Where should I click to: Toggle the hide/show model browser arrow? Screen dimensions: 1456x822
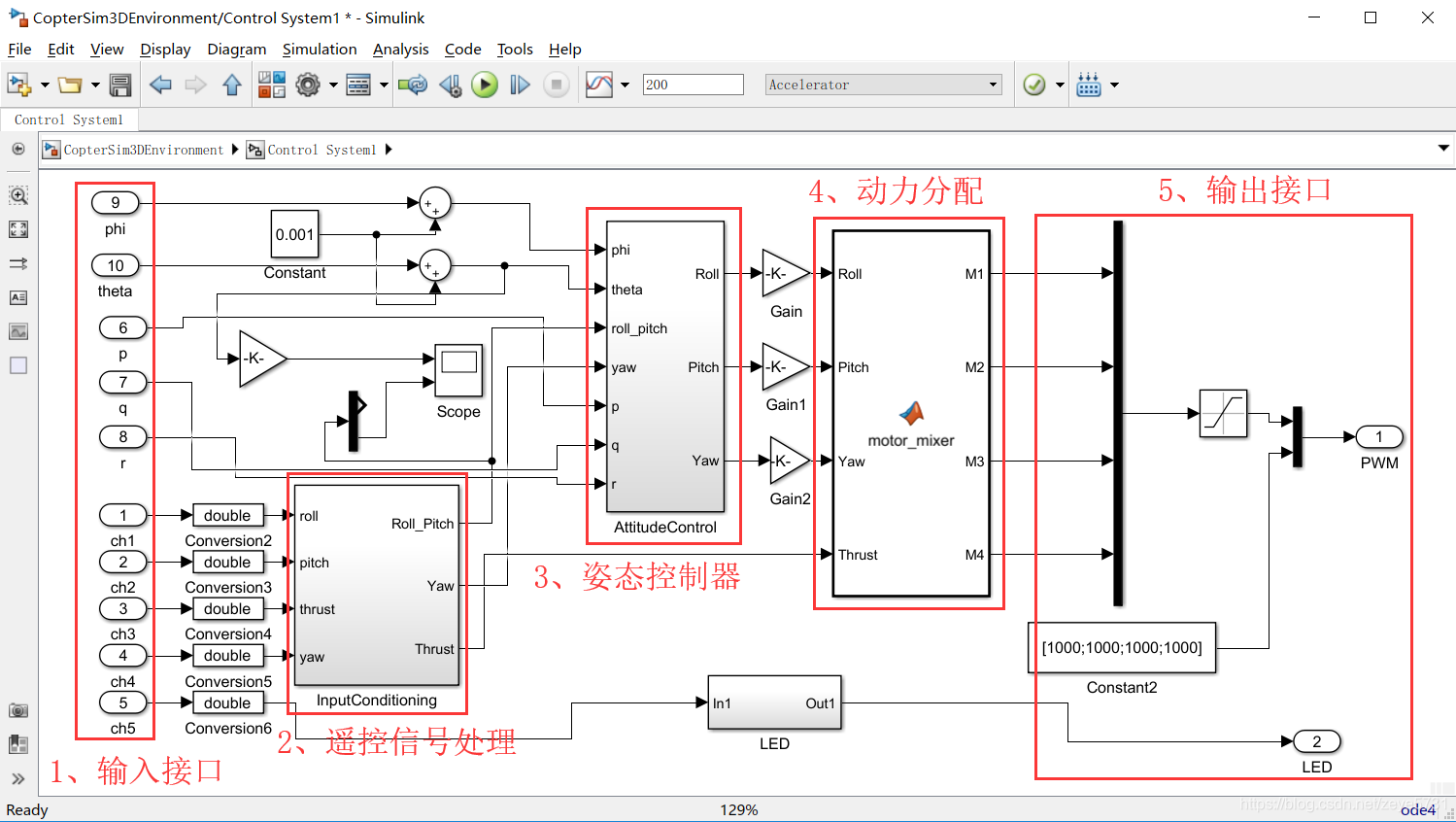point(17,149)
